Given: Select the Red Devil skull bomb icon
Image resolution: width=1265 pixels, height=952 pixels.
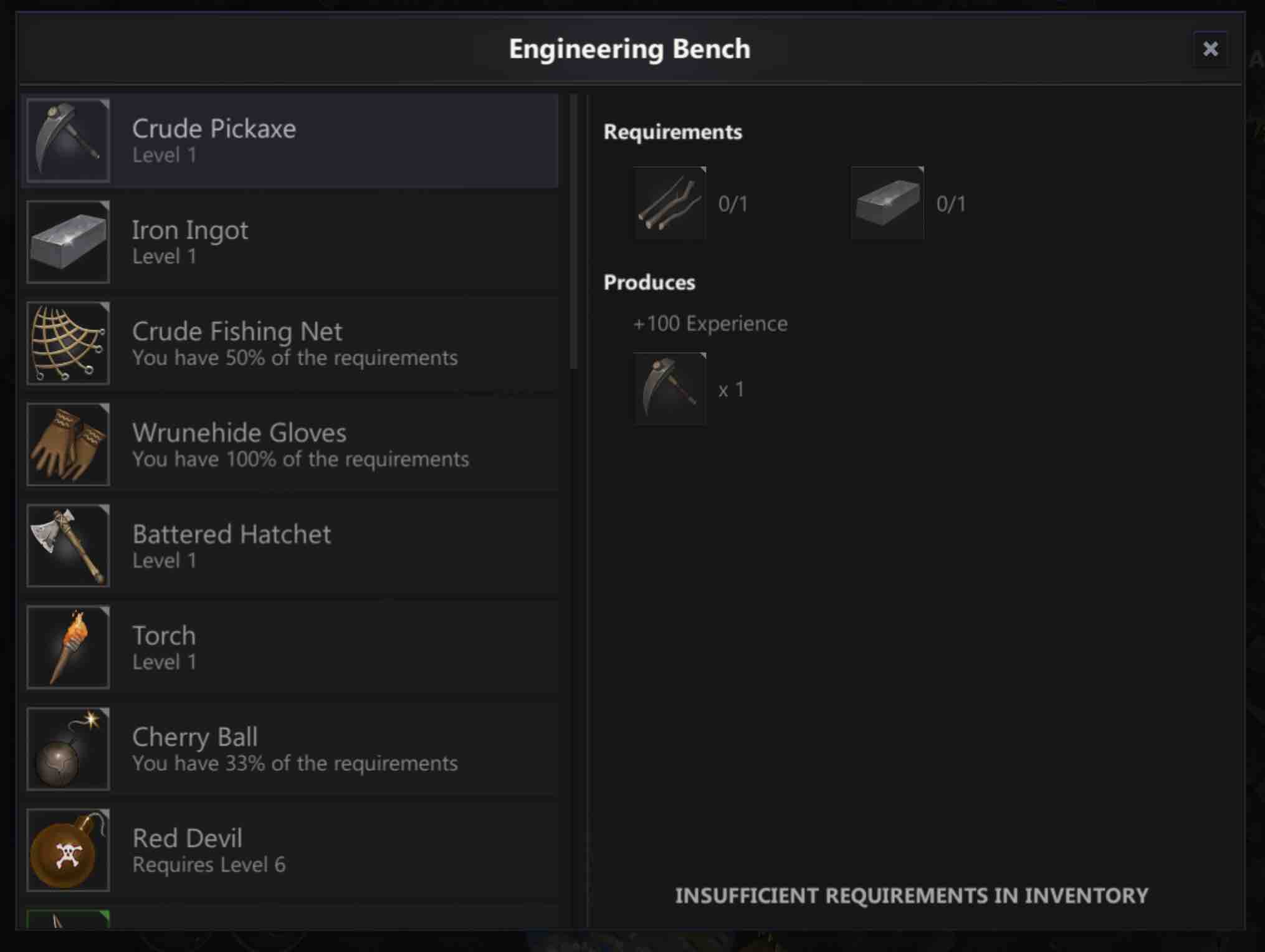Looking at the screenshot, I should coord(68,850).
